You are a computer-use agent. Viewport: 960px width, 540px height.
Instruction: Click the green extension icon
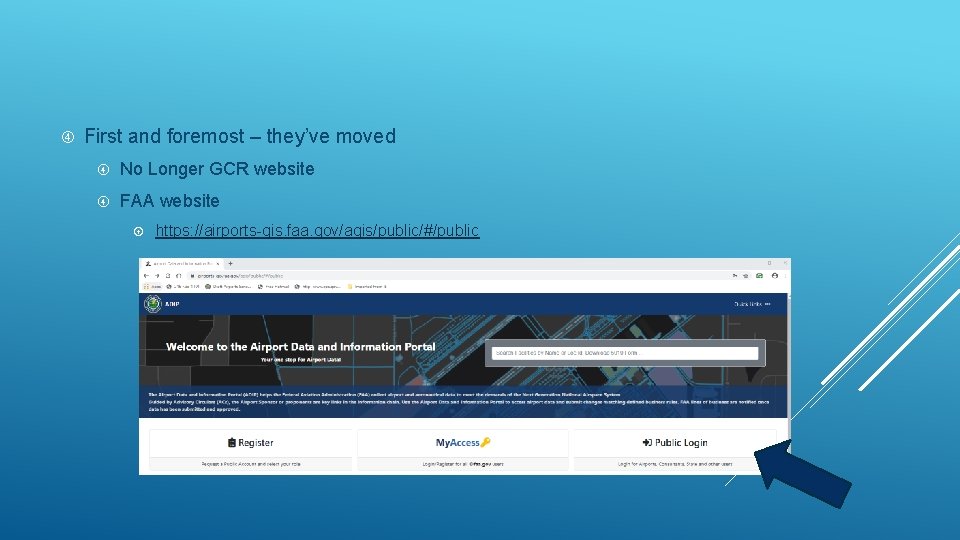759,276
